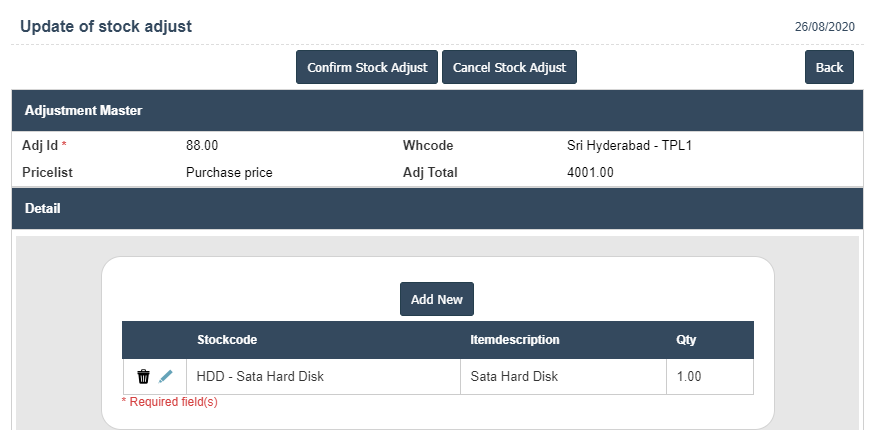Click the date 26/08/2020
The height and width of the screenshot is (430, 874).
(x=823, y=27)
